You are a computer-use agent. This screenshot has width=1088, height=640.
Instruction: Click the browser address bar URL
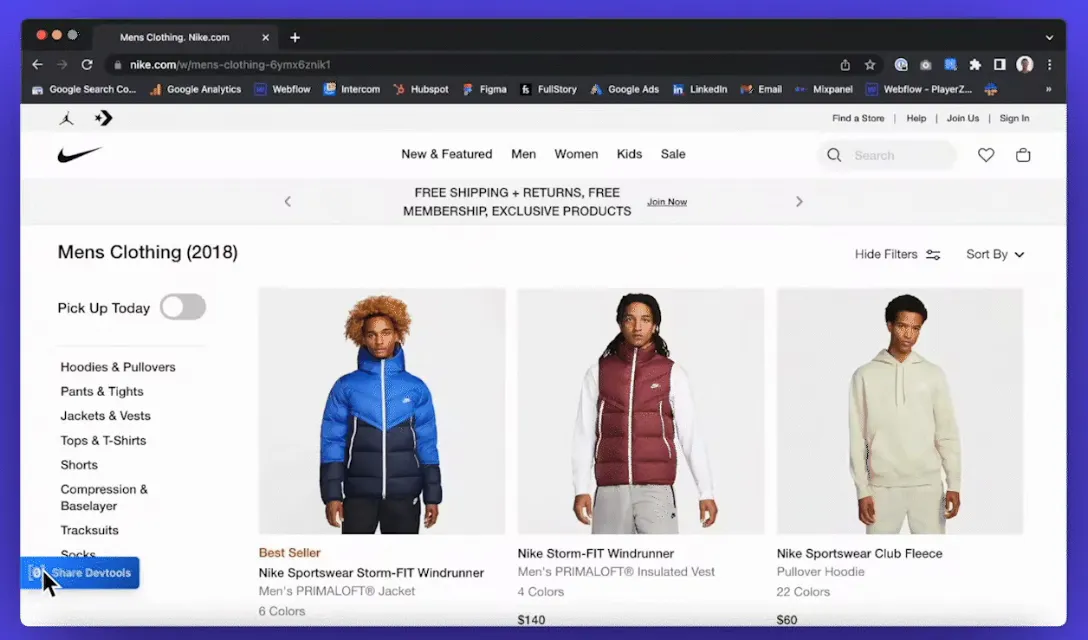pos(230,65)
